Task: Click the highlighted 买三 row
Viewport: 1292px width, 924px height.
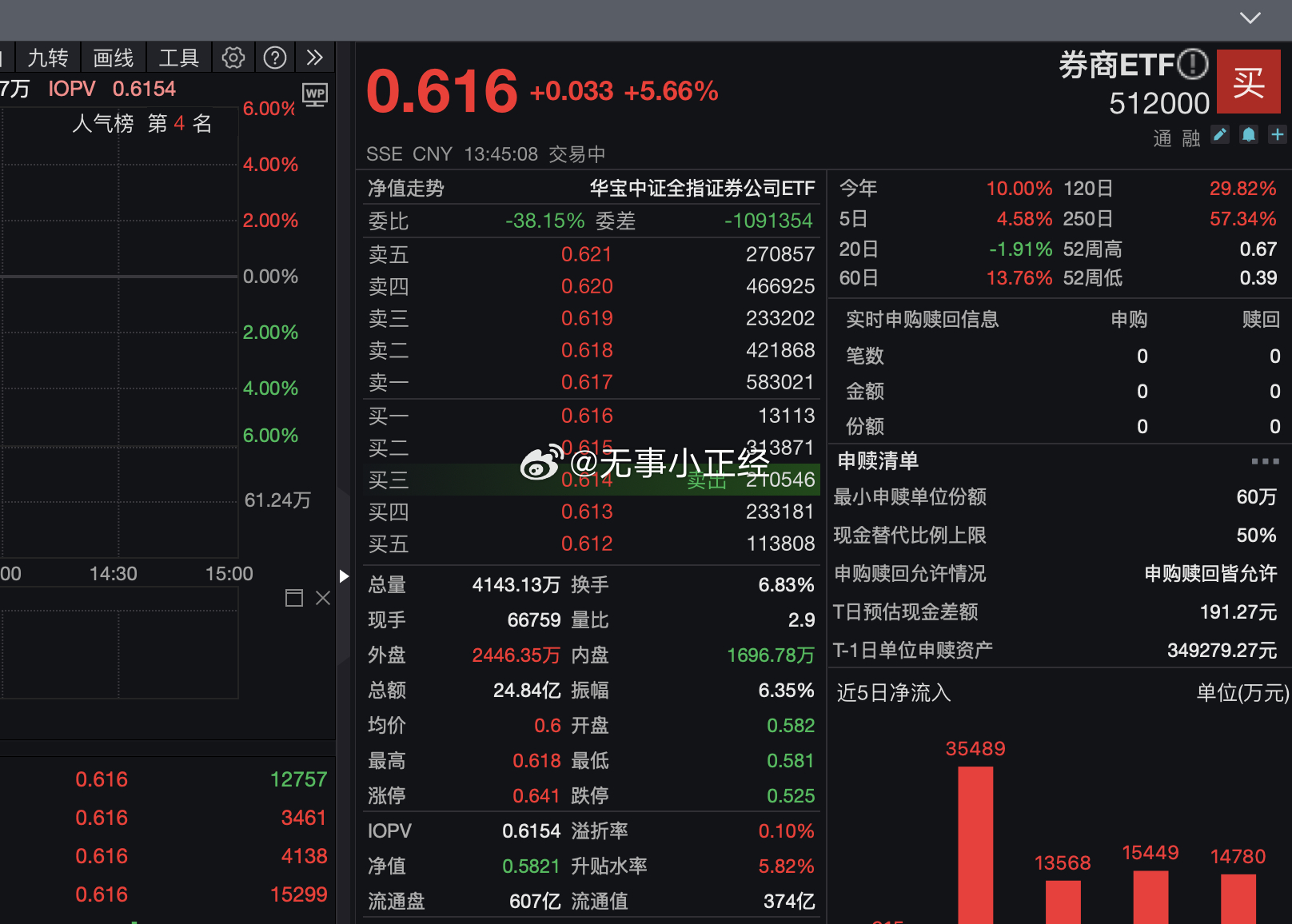Action: (x=591, y=480)
